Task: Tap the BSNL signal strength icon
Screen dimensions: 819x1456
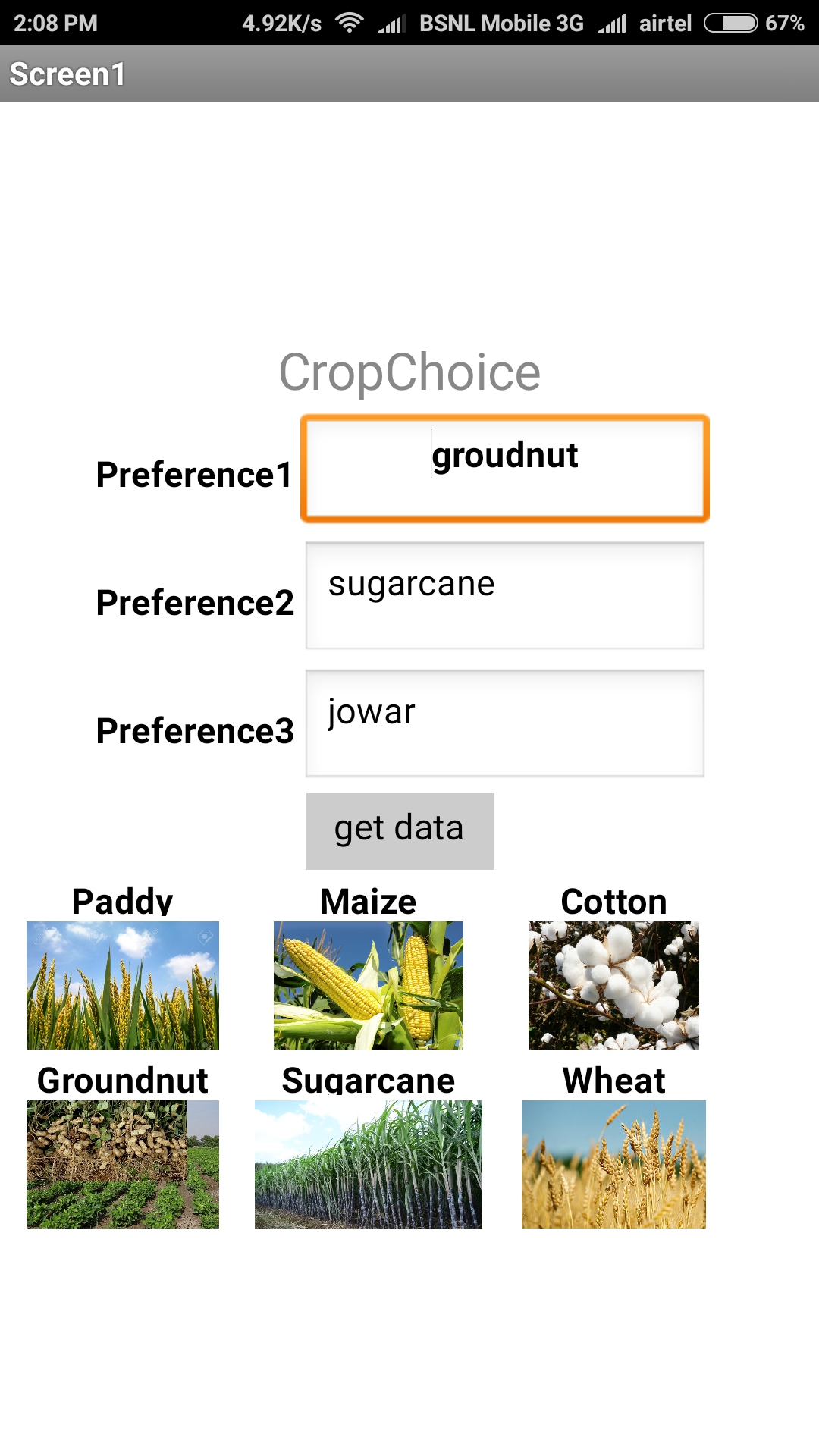Action: 391,24
